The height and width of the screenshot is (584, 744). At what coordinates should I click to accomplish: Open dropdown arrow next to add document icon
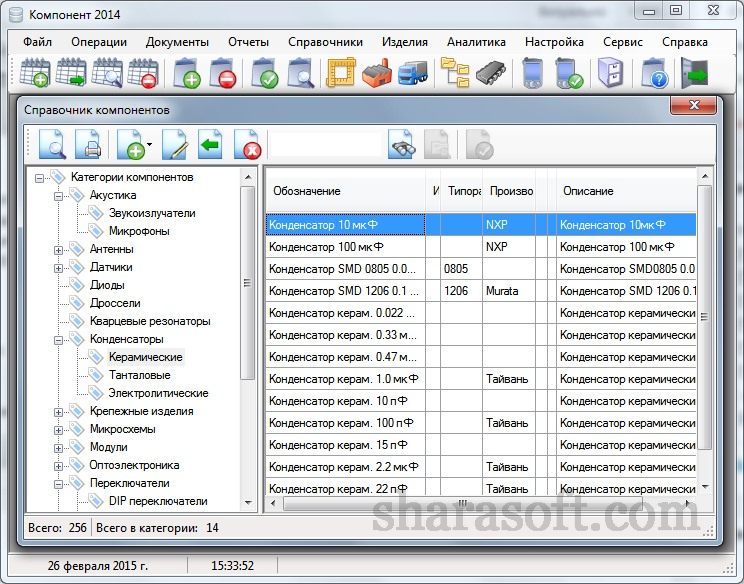pyautogui.click(x=149, y=144)
